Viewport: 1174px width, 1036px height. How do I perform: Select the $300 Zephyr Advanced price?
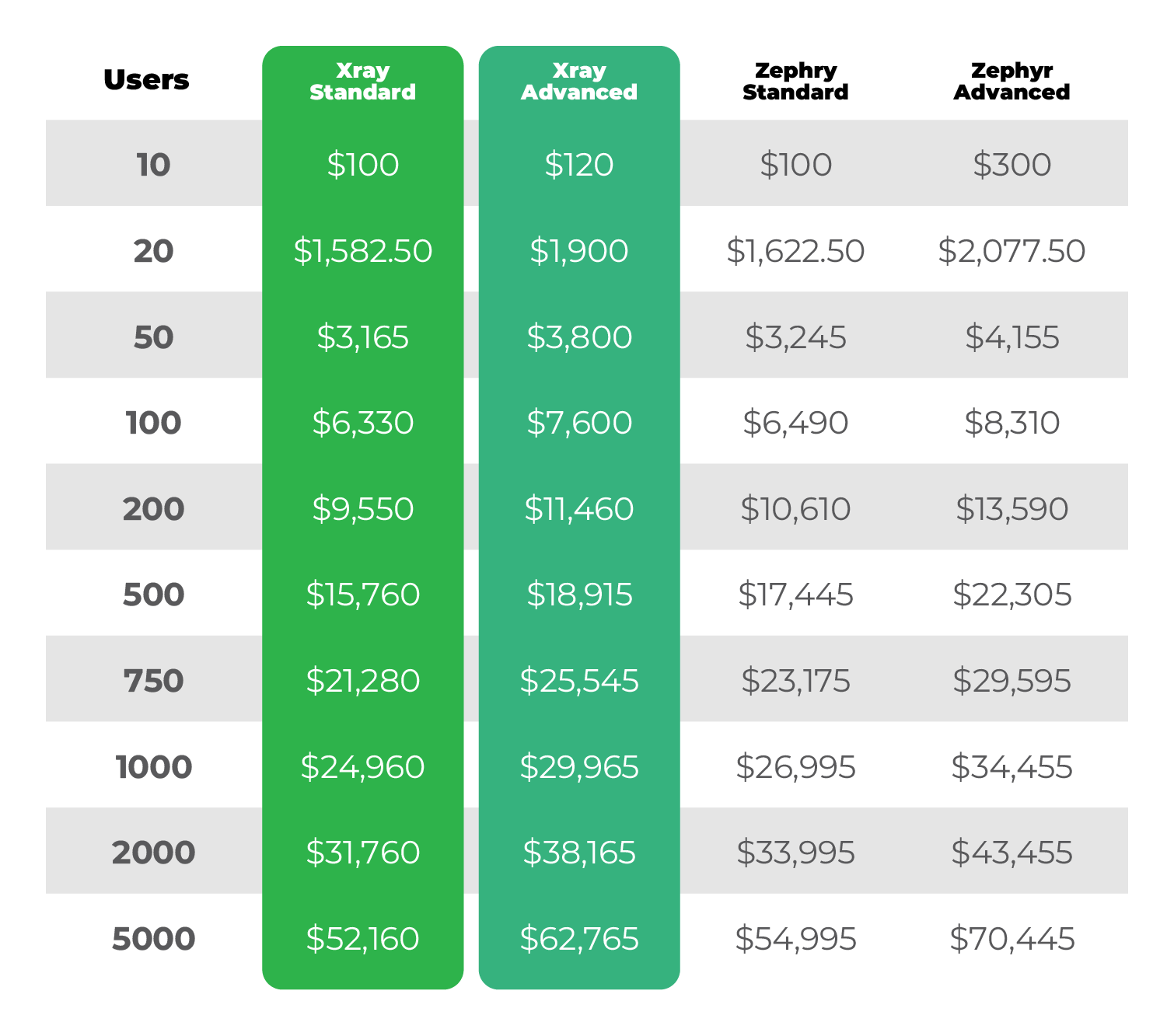(1012, 165)
